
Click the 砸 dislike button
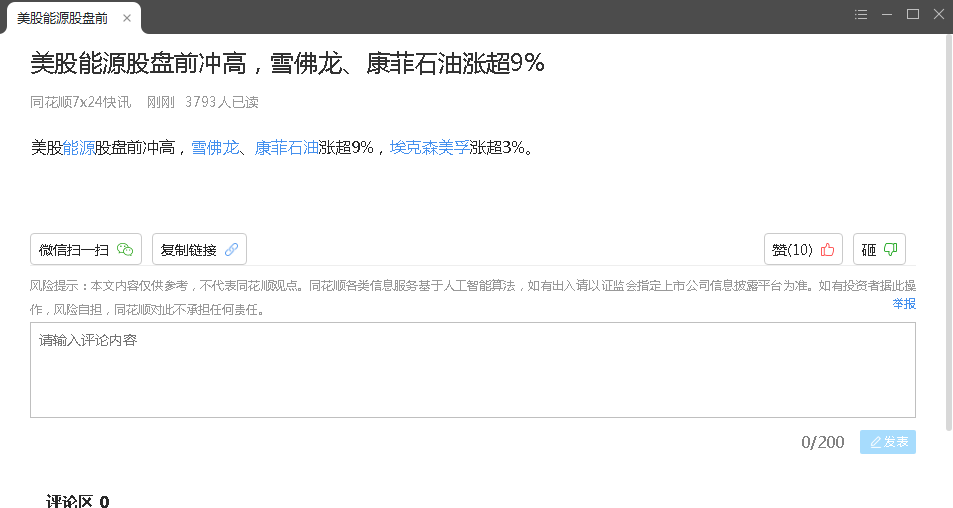coord(879,249)
